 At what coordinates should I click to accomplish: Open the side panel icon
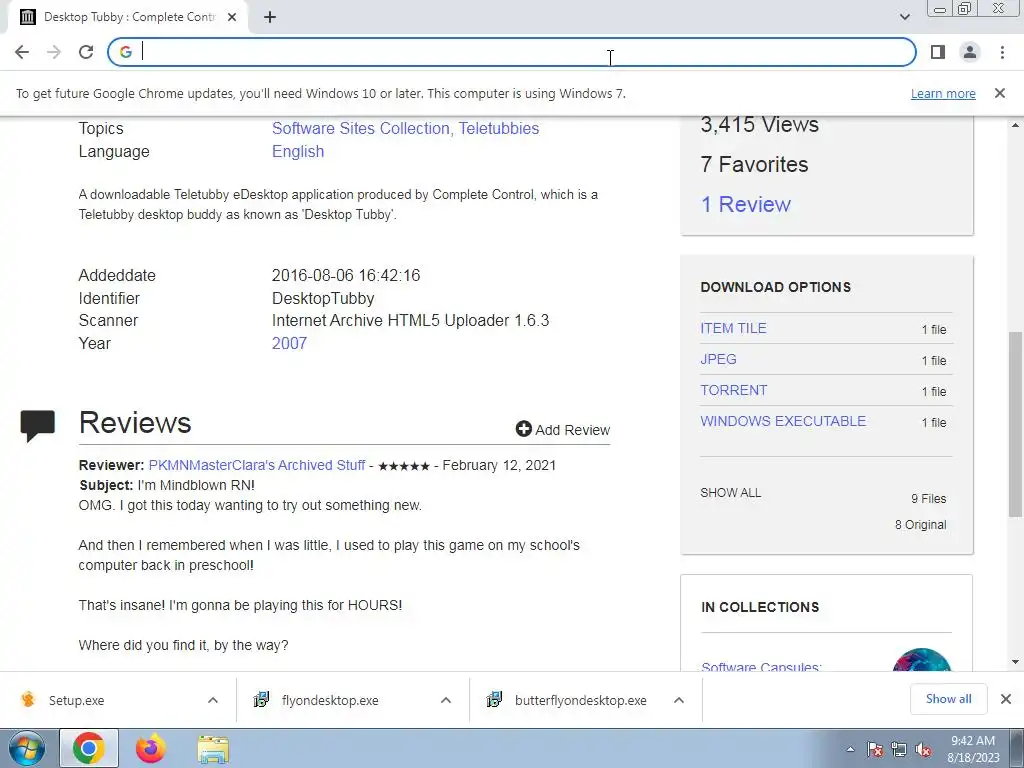[938, 52]
